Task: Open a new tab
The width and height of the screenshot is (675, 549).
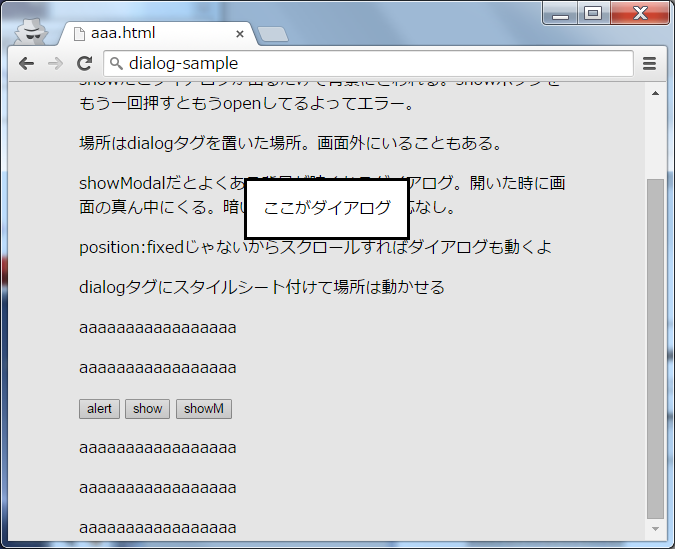Action: tap(273, 34)
